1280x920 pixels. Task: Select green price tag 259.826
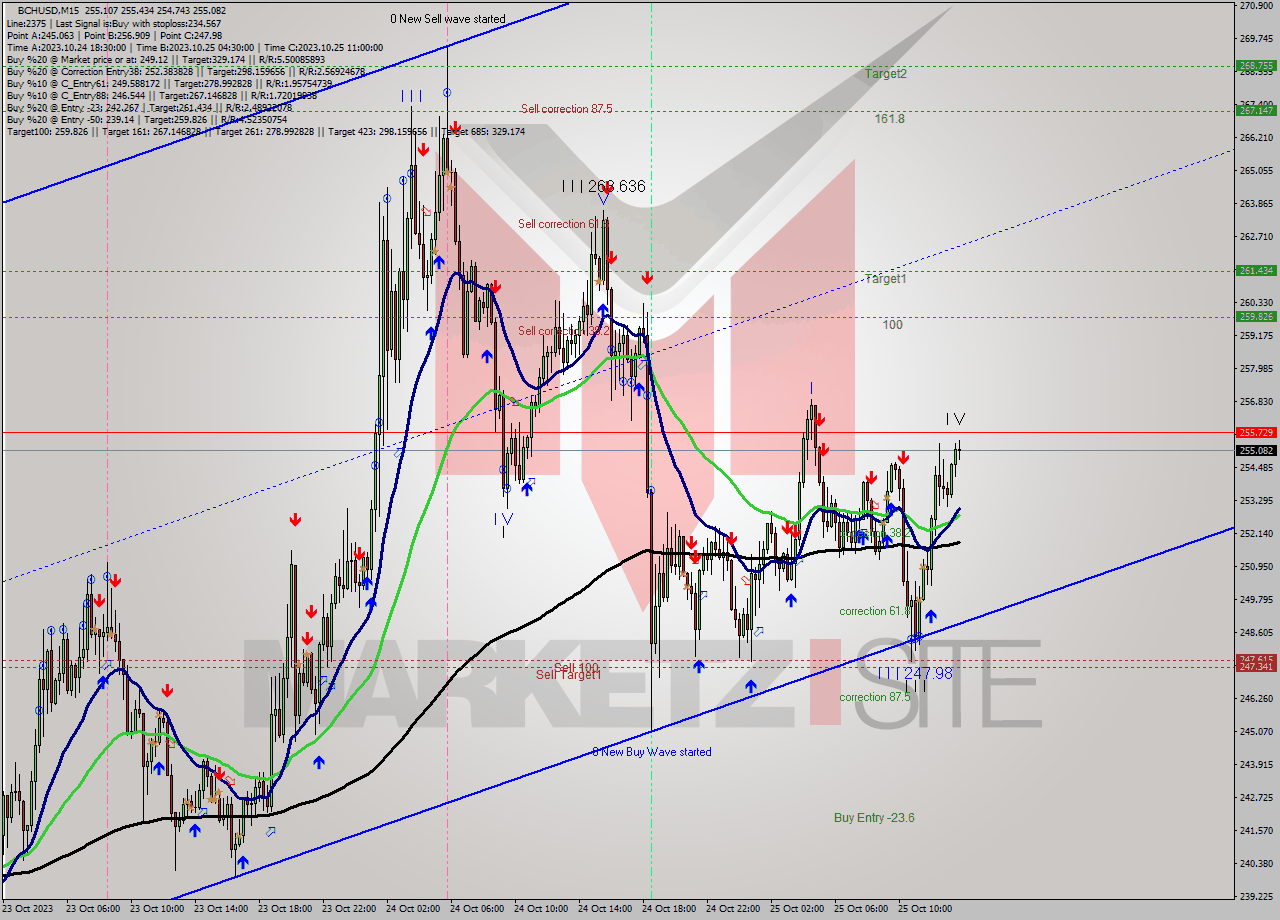[x=1256, y=316]
